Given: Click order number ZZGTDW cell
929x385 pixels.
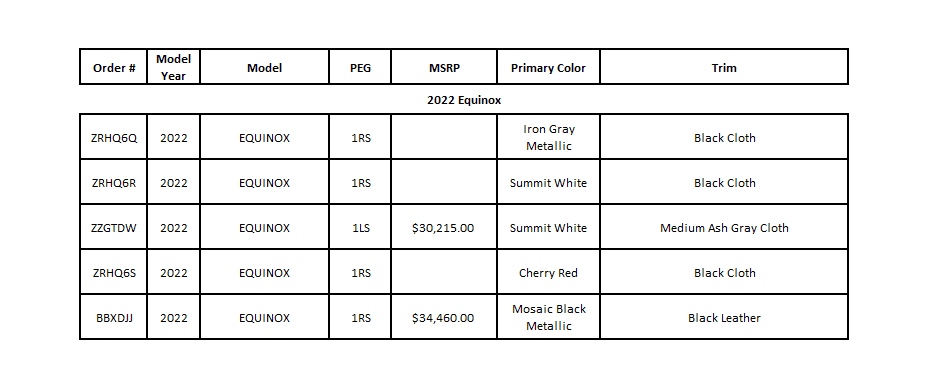Looking at the screenshot, I should pyautogui.click(x=114, y=227).
